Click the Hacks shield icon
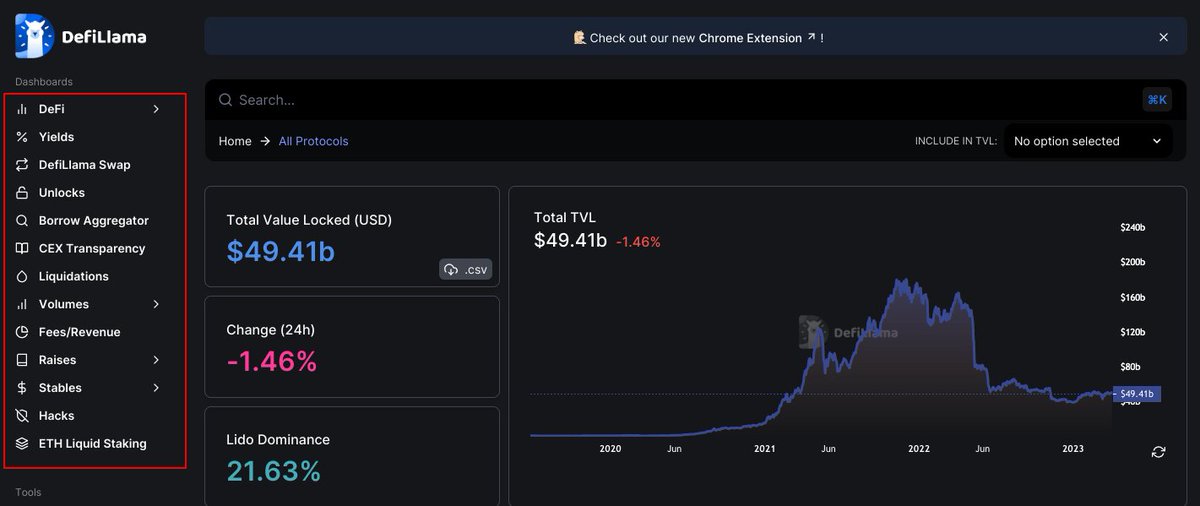This screenshot has width=1200, height=506. point(22,416)
